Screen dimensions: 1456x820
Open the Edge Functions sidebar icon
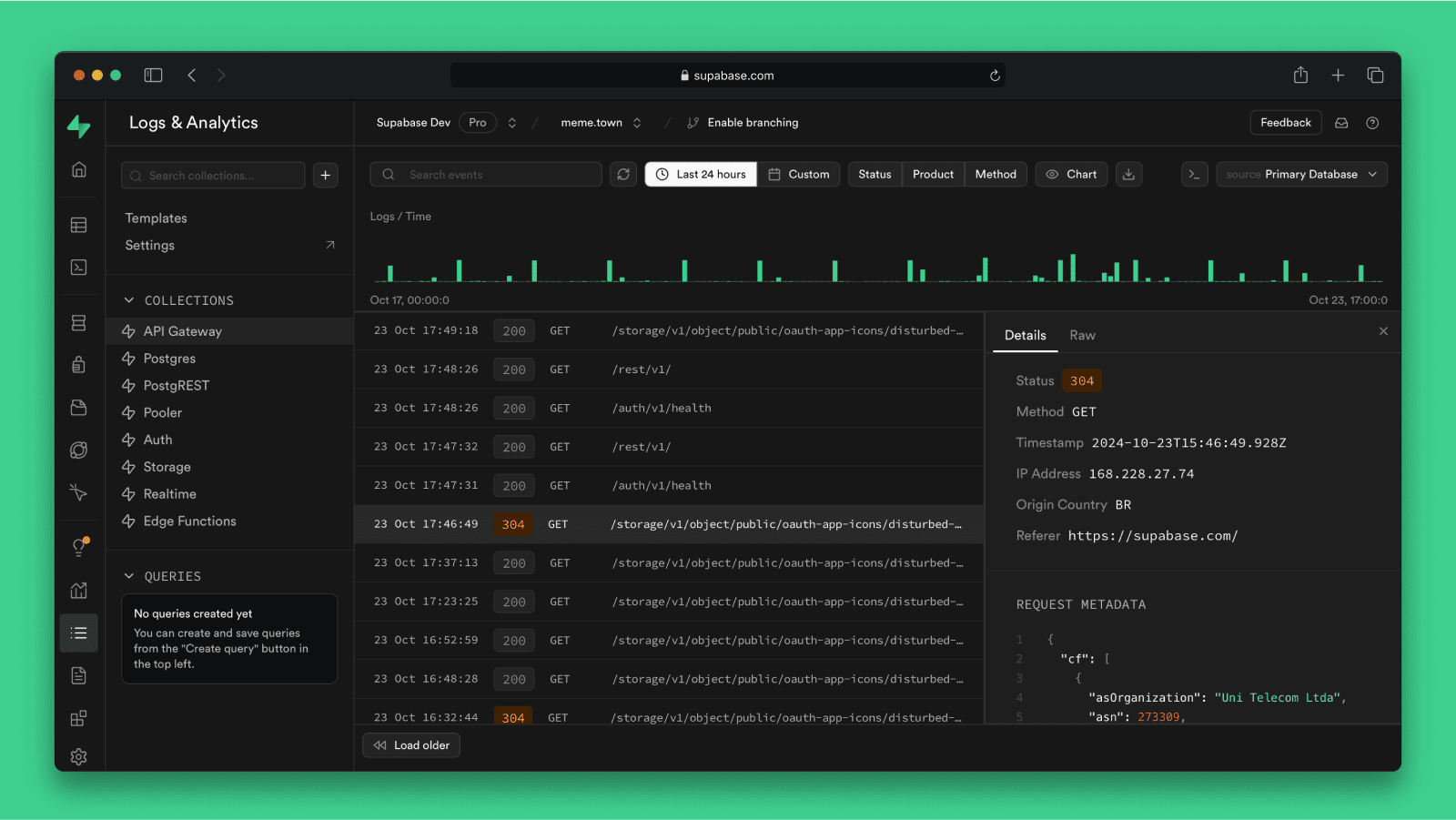click(x=78, y=492)
